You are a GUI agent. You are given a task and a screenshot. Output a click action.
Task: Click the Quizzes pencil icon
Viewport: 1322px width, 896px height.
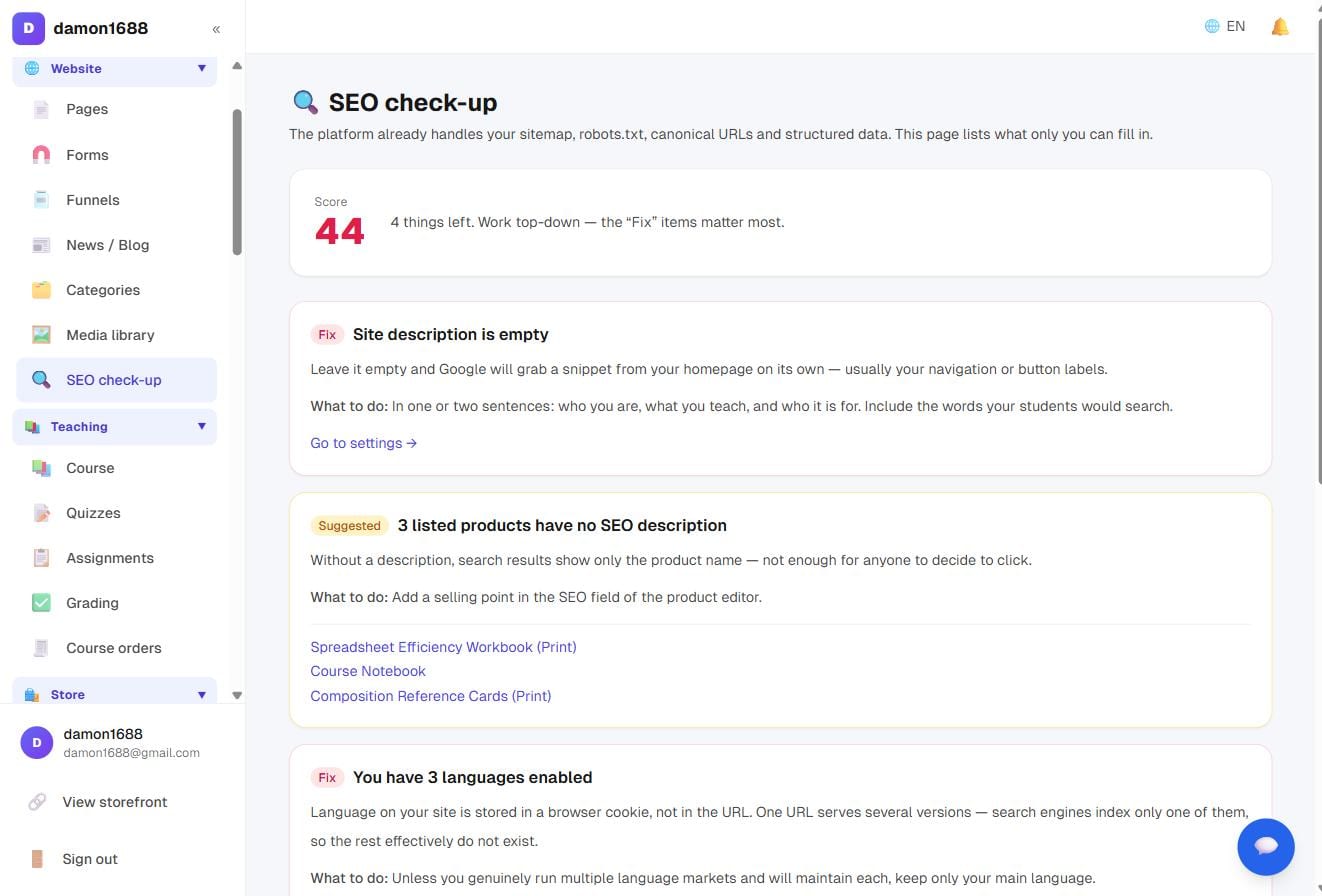41,513
